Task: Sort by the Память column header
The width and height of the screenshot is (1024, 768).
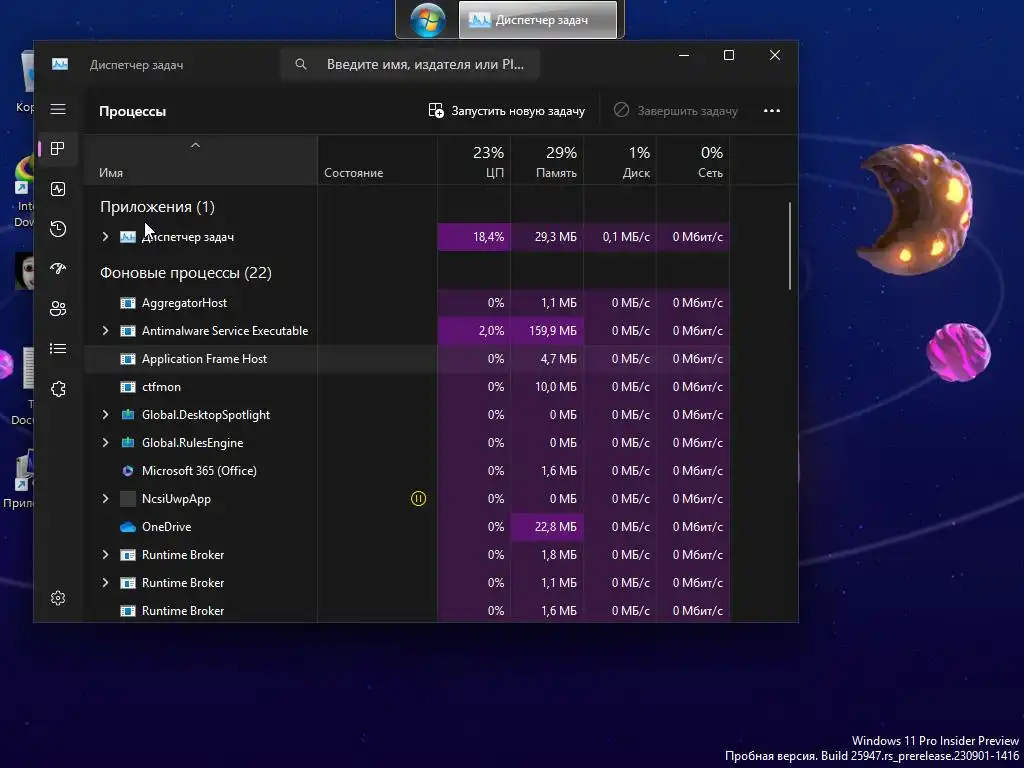Action: (x=547, y=161)
